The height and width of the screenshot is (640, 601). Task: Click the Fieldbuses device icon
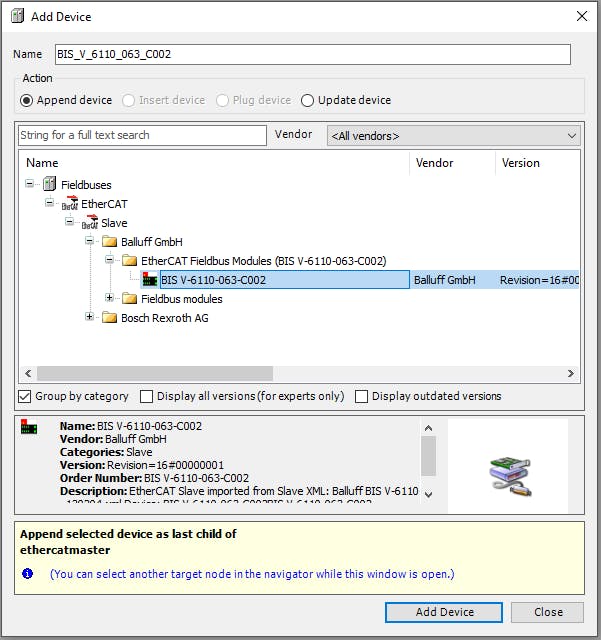49,184
